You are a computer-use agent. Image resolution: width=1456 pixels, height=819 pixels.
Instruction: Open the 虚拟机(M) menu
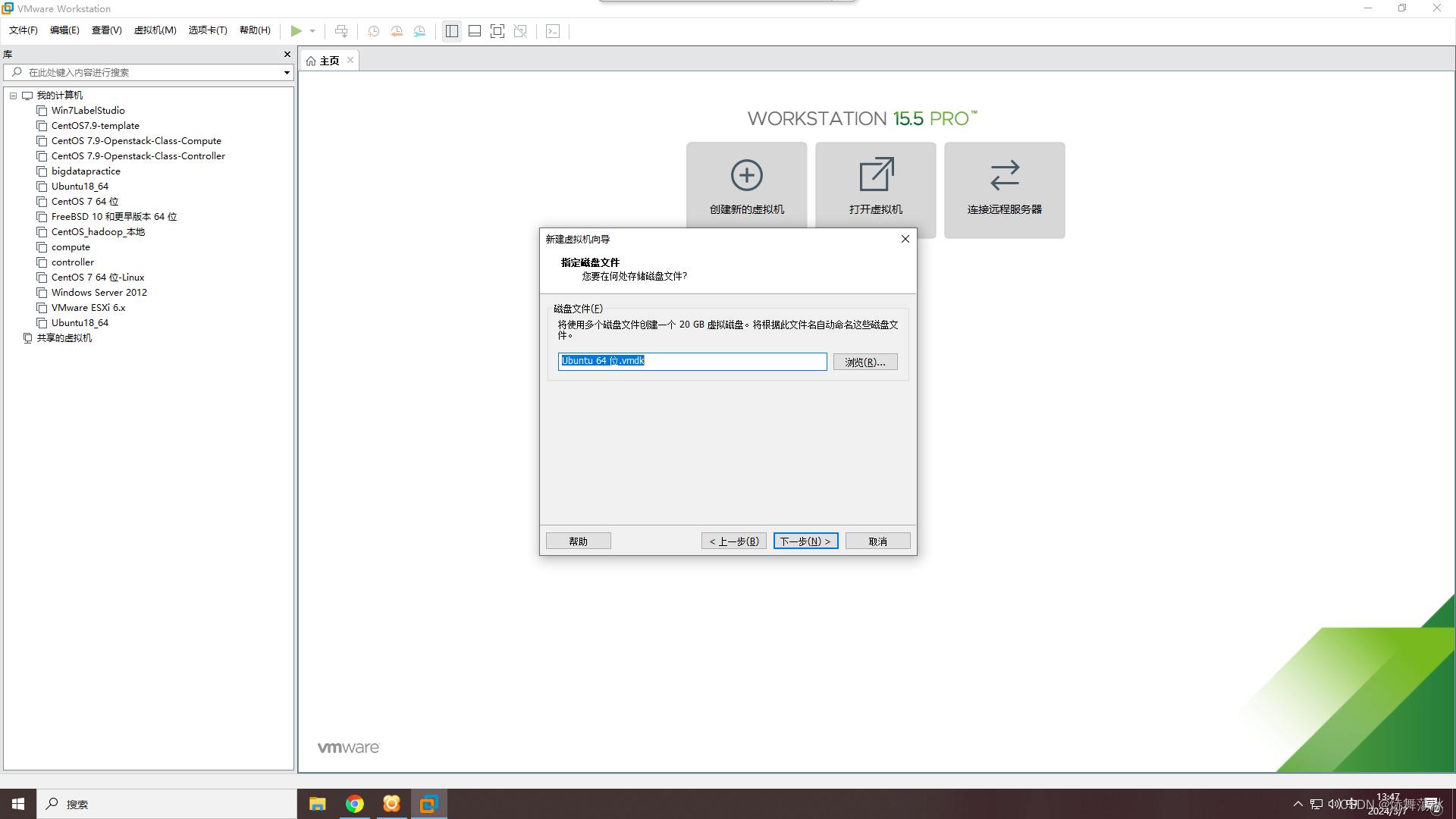(153, 30)
